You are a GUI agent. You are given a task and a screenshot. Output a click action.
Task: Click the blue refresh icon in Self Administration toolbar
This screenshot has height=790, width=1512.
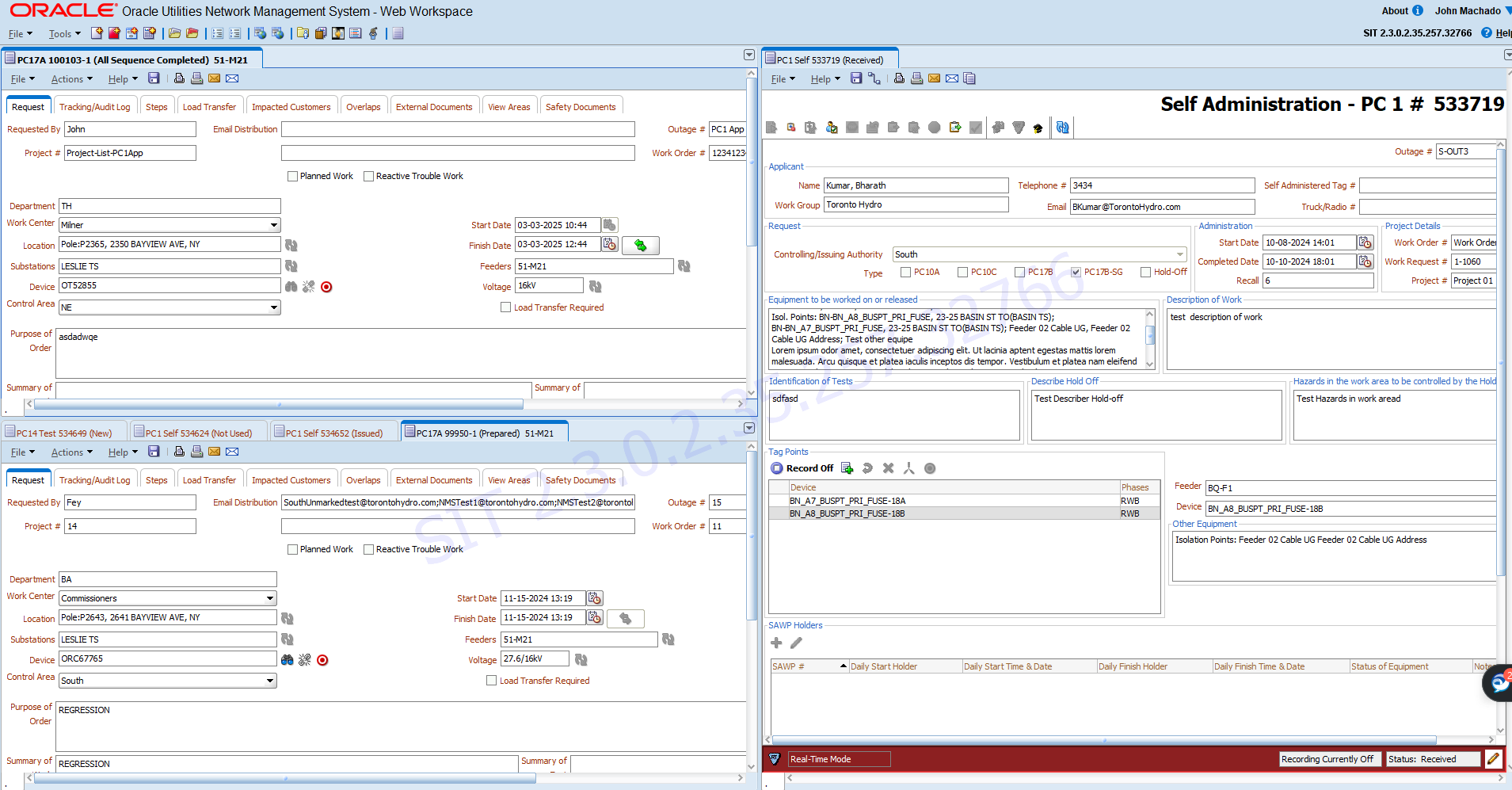(1061, 127)
